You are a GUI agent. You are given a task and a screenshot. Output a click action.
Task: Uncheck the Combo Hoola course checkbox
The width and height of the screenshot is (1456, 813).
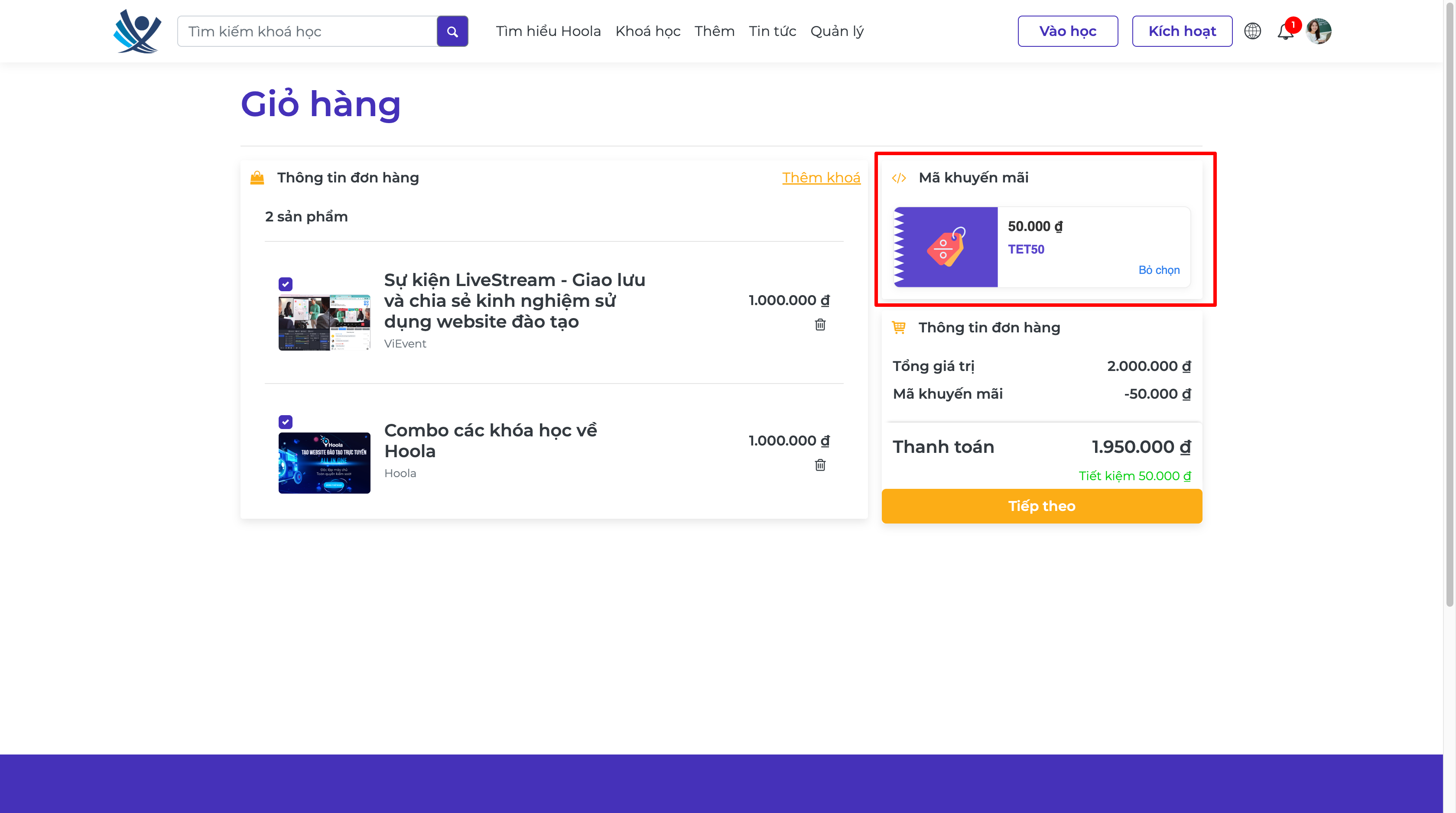pyautogui.click(x=286, y=422)
